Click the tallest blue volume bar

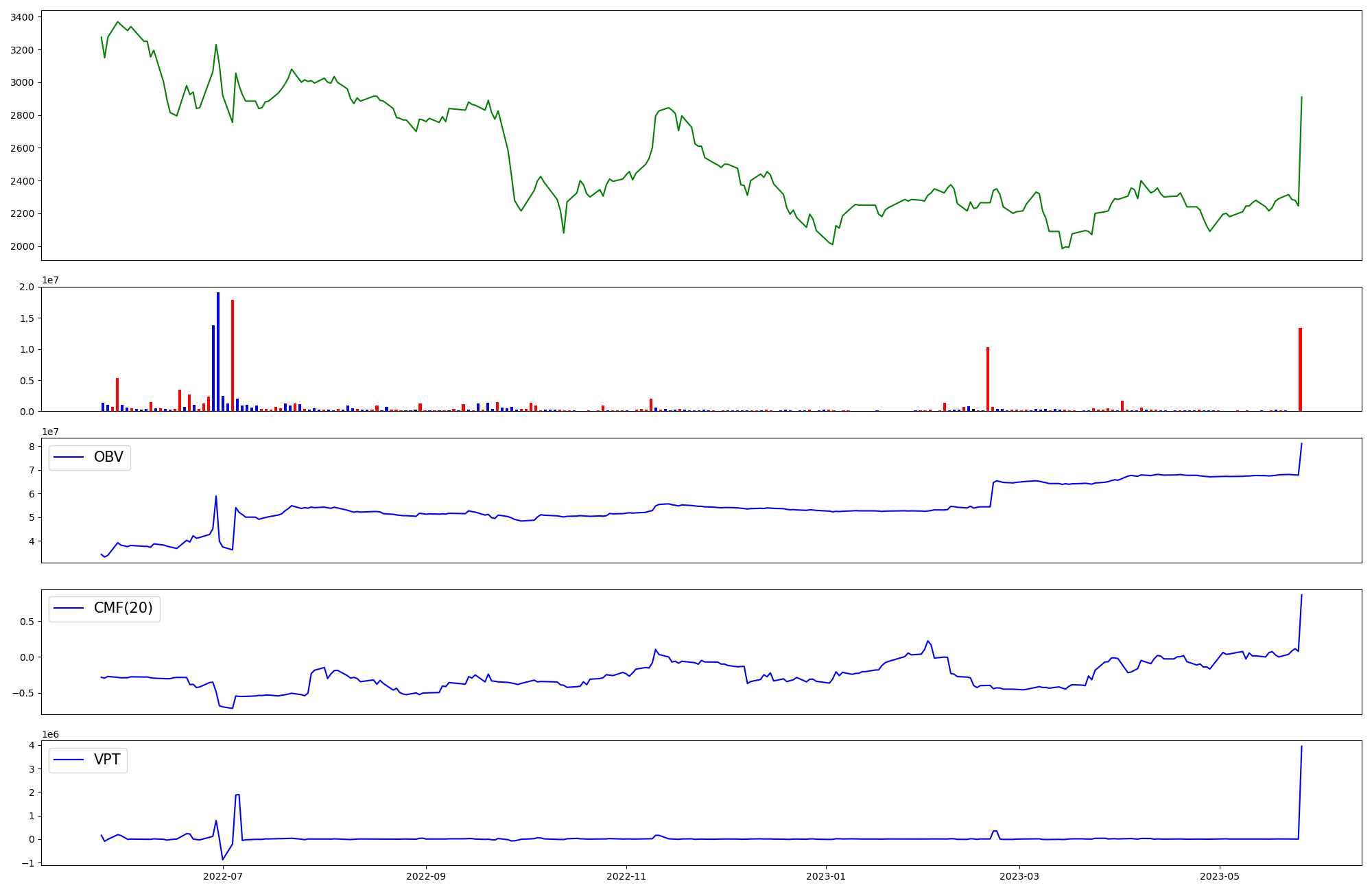tap(218, 351)
